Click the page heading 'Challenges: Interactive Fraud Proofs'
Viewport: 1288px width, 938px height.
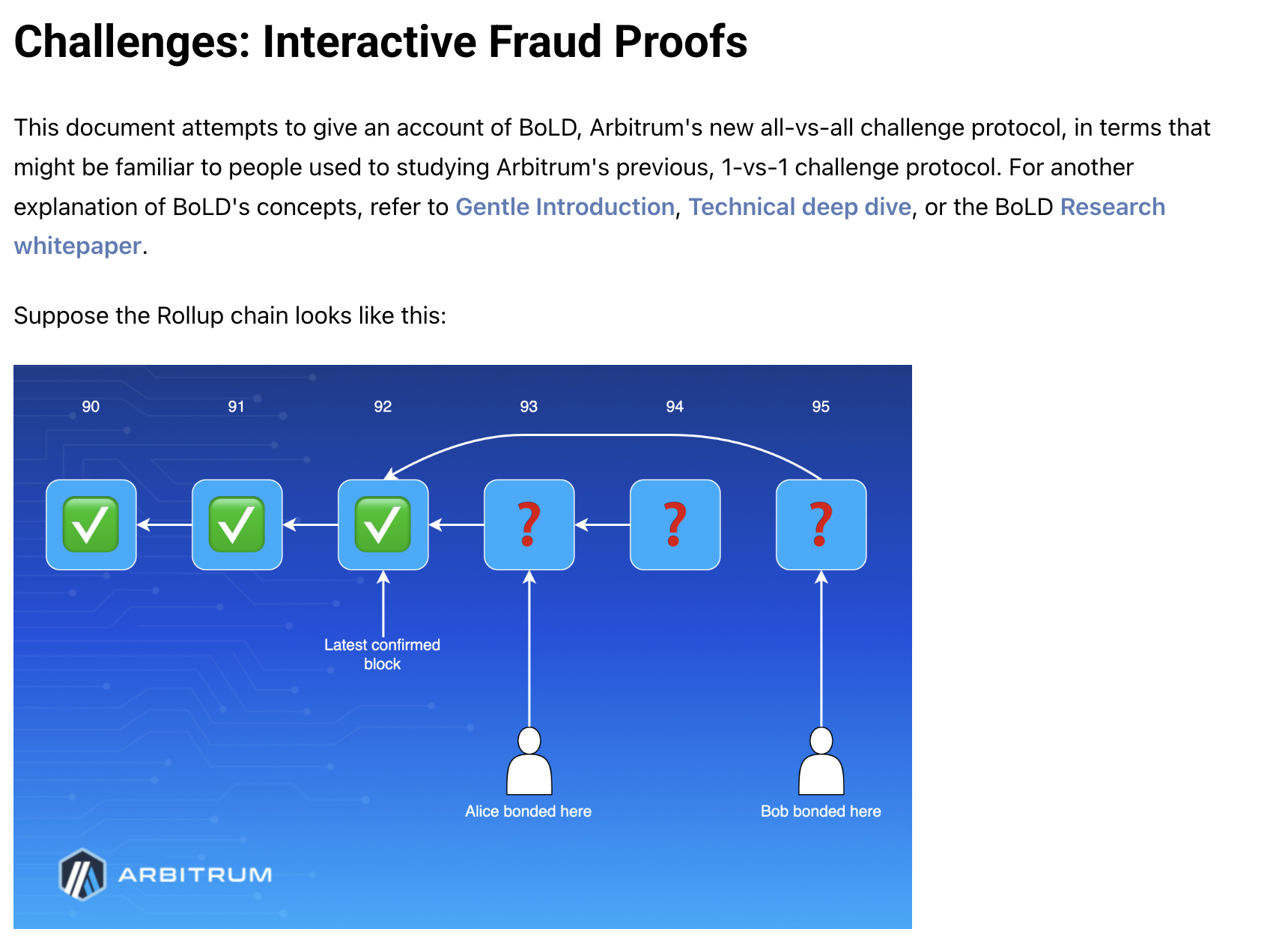click(380, 41)
